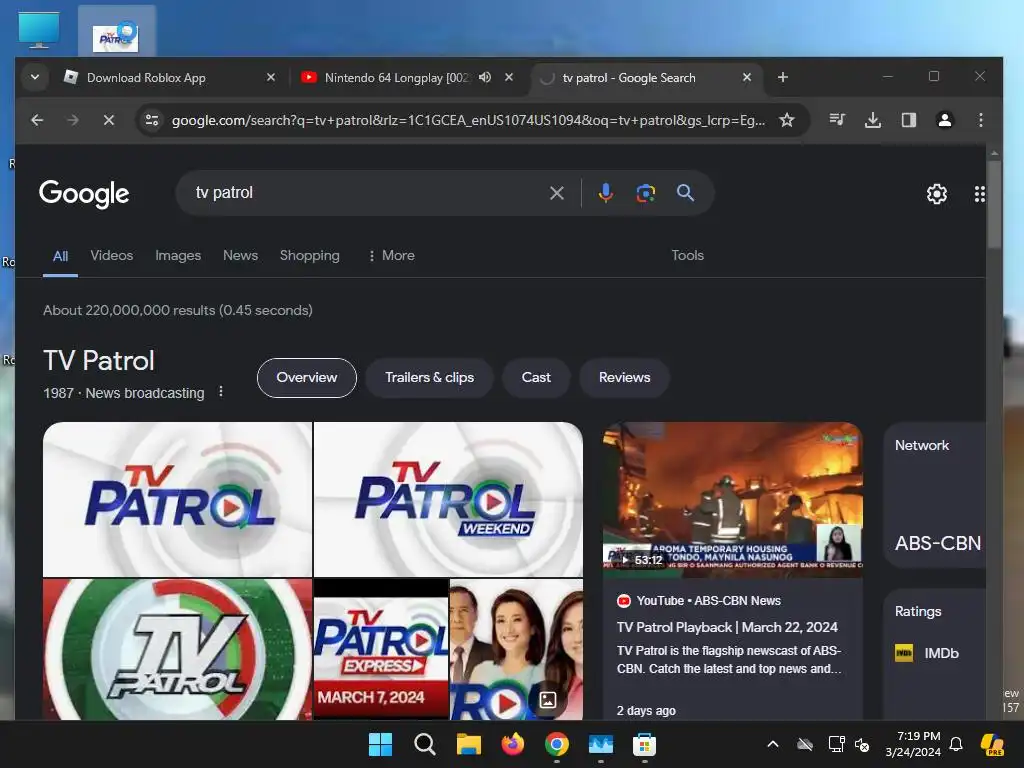
Task: Click the Google logo
Action: pos(84,194)
